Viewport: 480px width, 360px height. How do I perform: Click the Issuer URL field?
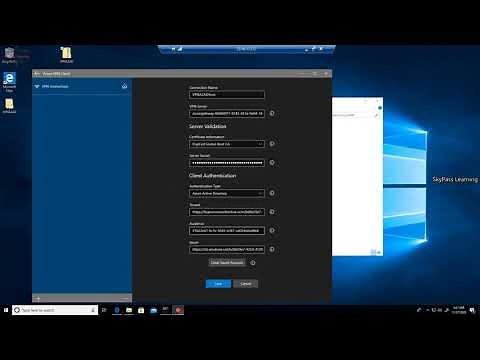coord(227,249)
